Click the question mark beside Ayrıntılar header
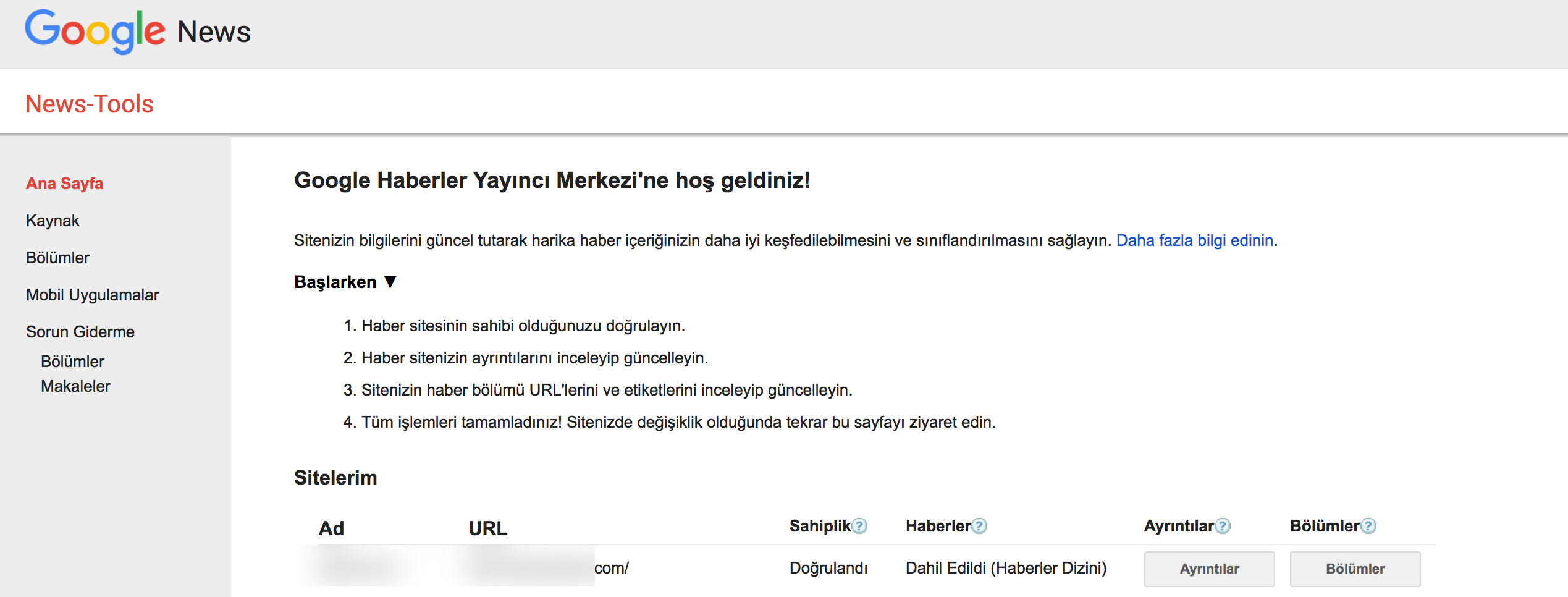 (1223, 526)
